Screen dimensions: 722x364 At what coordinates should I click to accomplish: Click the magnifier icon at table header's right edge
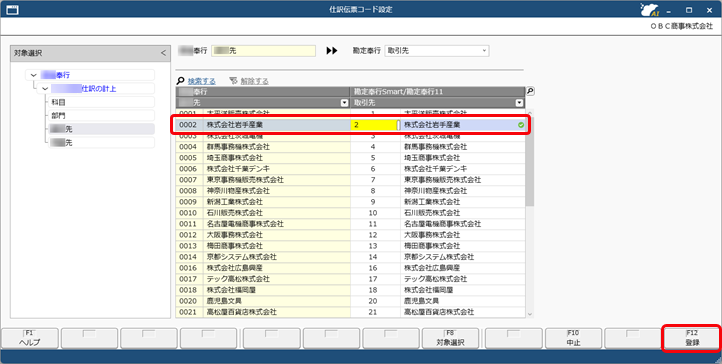[530, 92]
